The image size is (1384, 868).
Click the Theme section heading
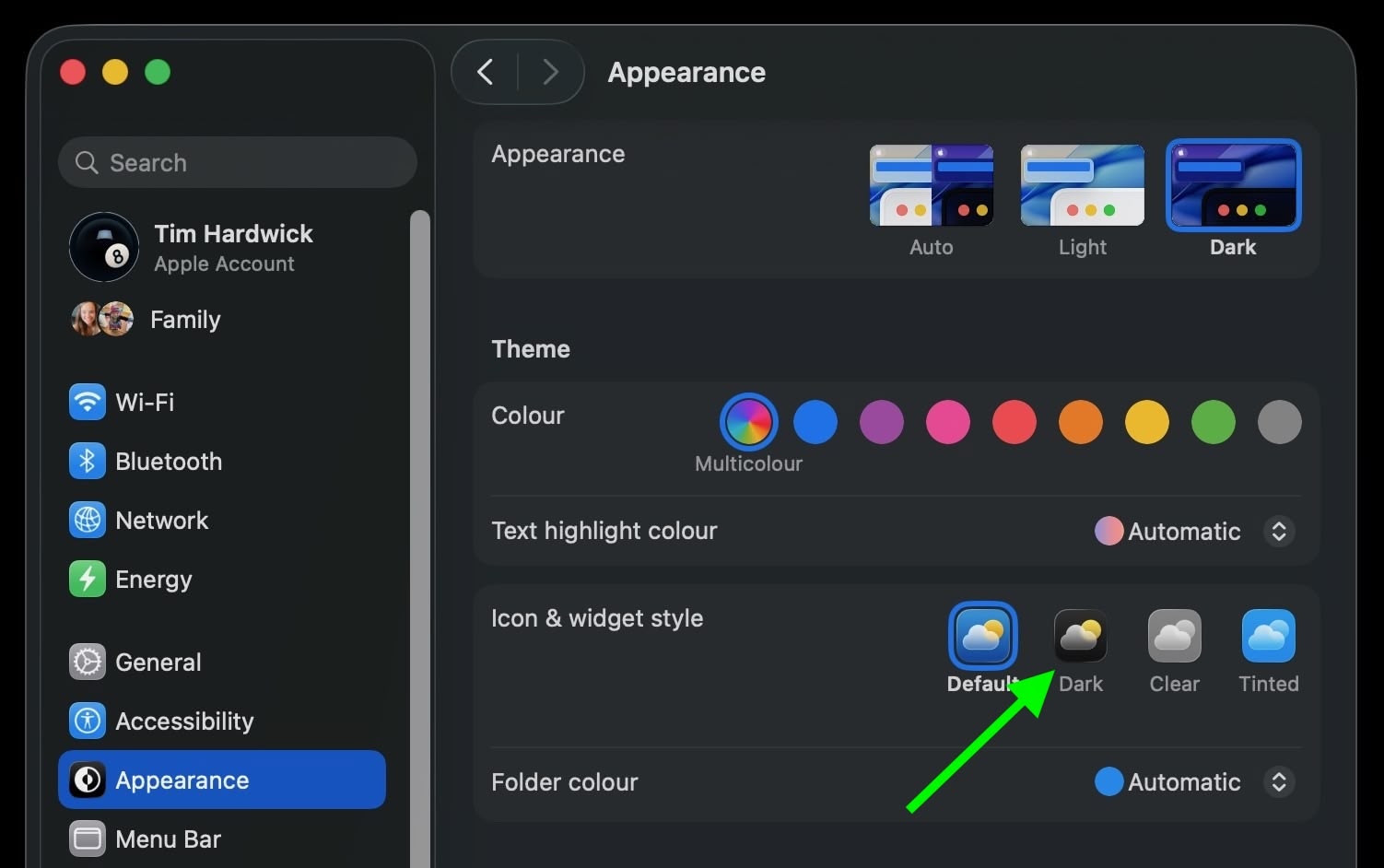(531, 348)
